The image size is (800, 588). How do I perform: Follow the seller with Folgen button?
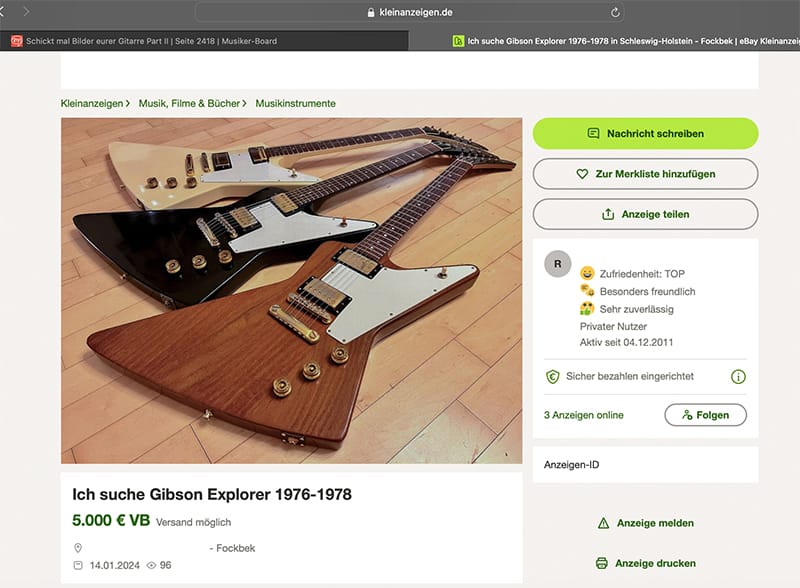[x=705, y=415]
